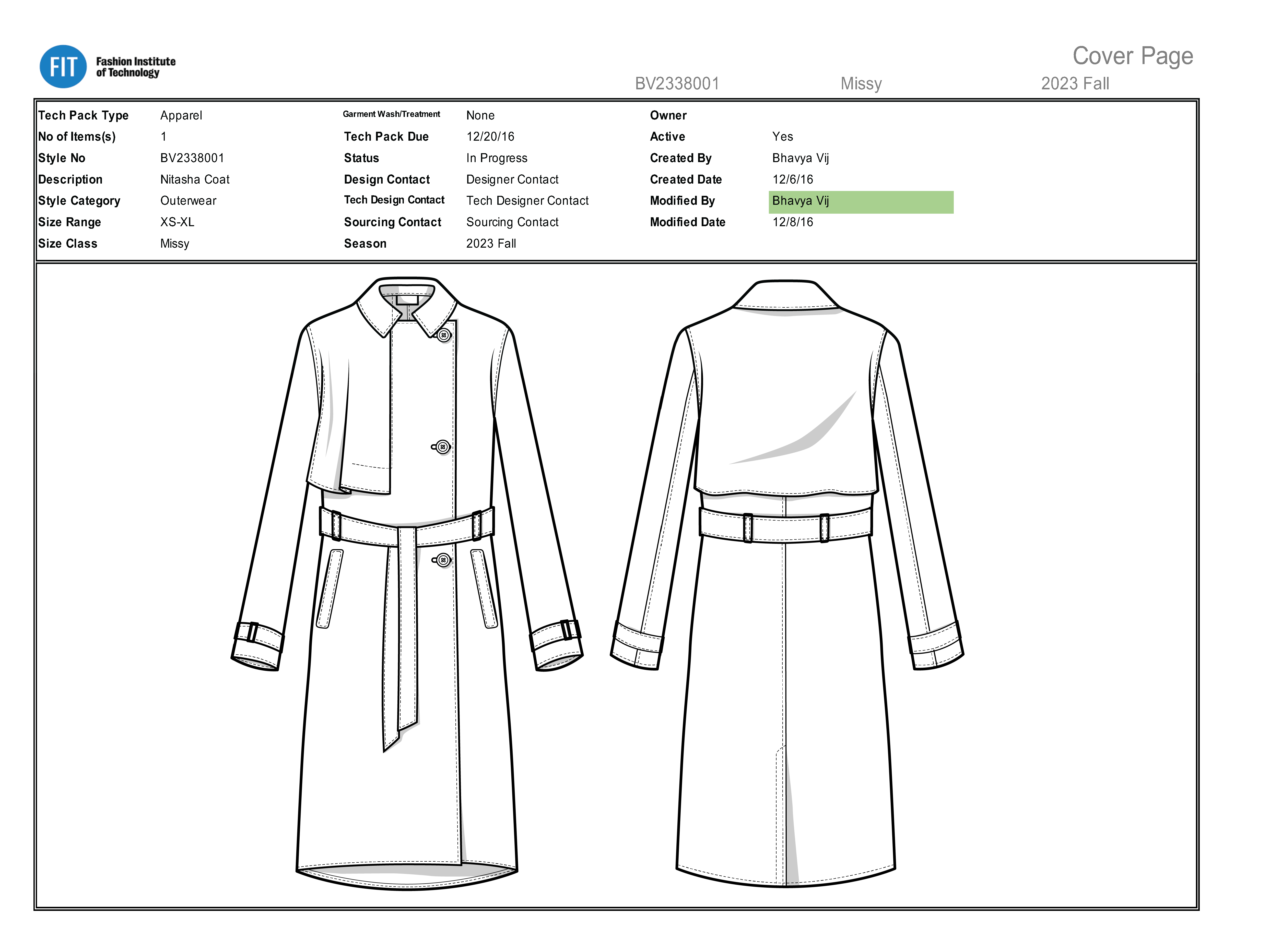Click the belt on back view coat
The image size is (1270, 952).
click(x=785, y=525)
